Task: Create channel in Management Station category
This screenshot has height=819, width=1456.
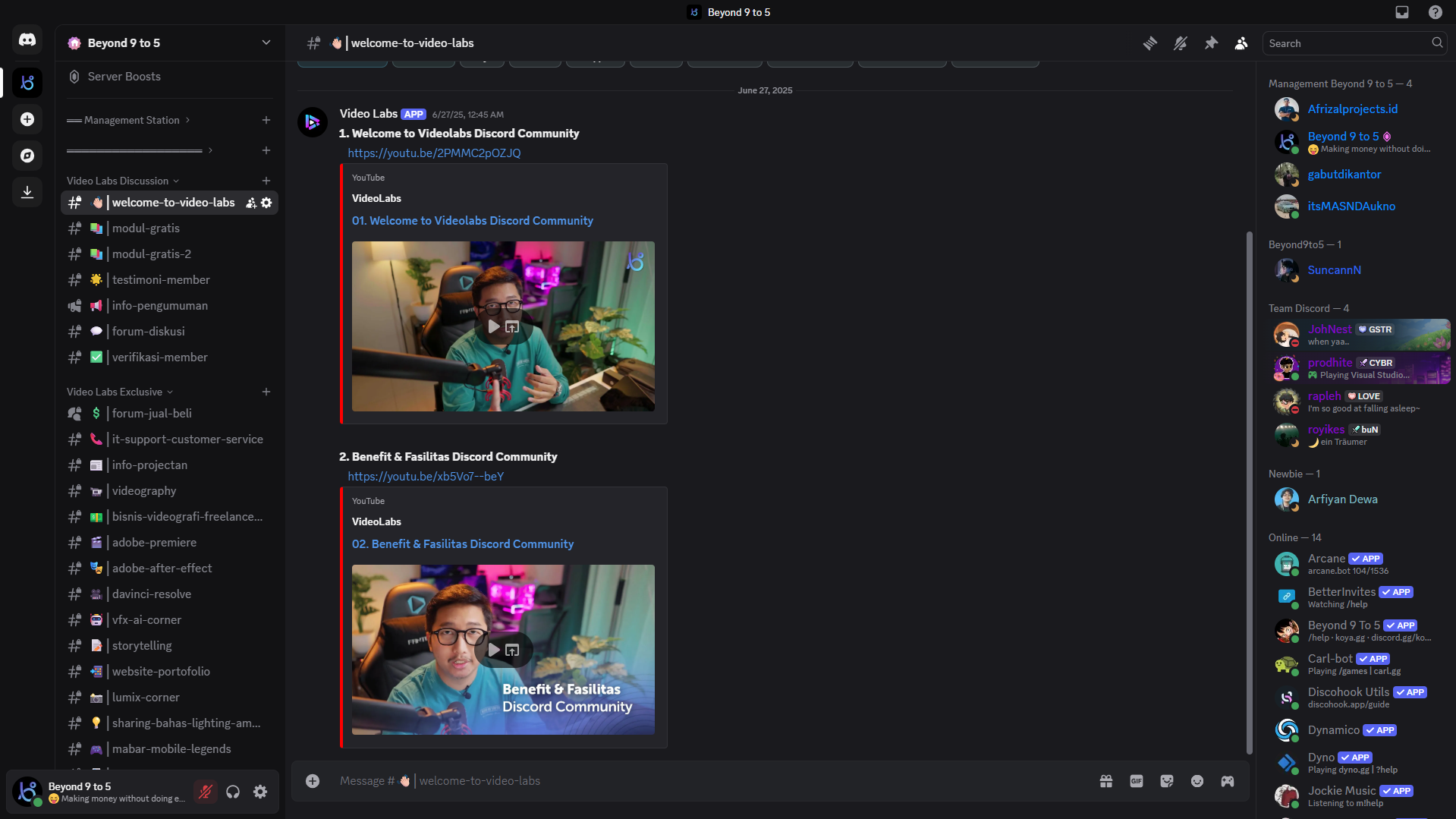Action: pyautogui.click(x=266, y=120)
